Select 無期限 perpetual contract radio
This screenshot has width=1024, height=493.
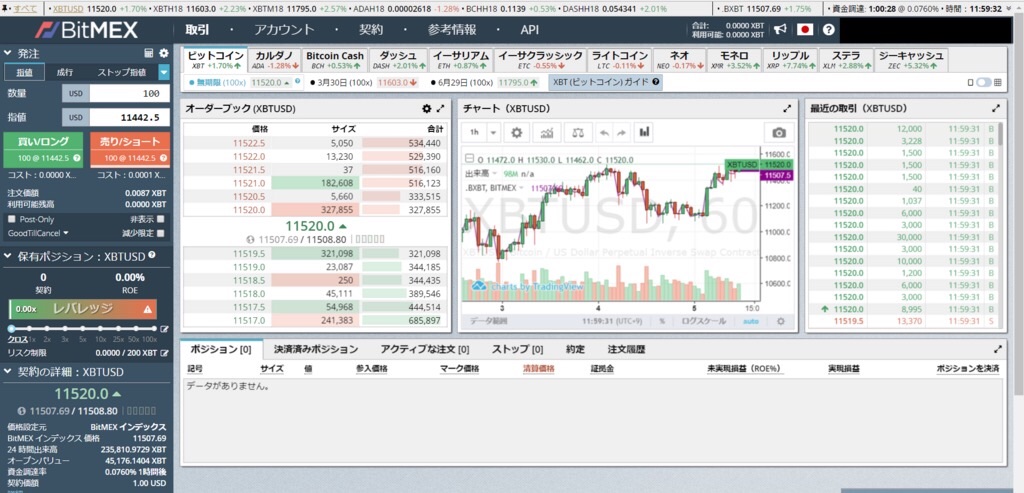click(x=190, y=83)
